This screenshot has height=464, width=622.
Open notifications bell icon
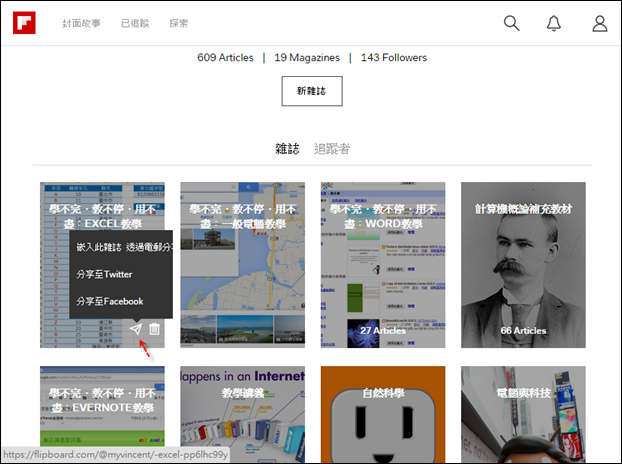[x=554, y=23]
